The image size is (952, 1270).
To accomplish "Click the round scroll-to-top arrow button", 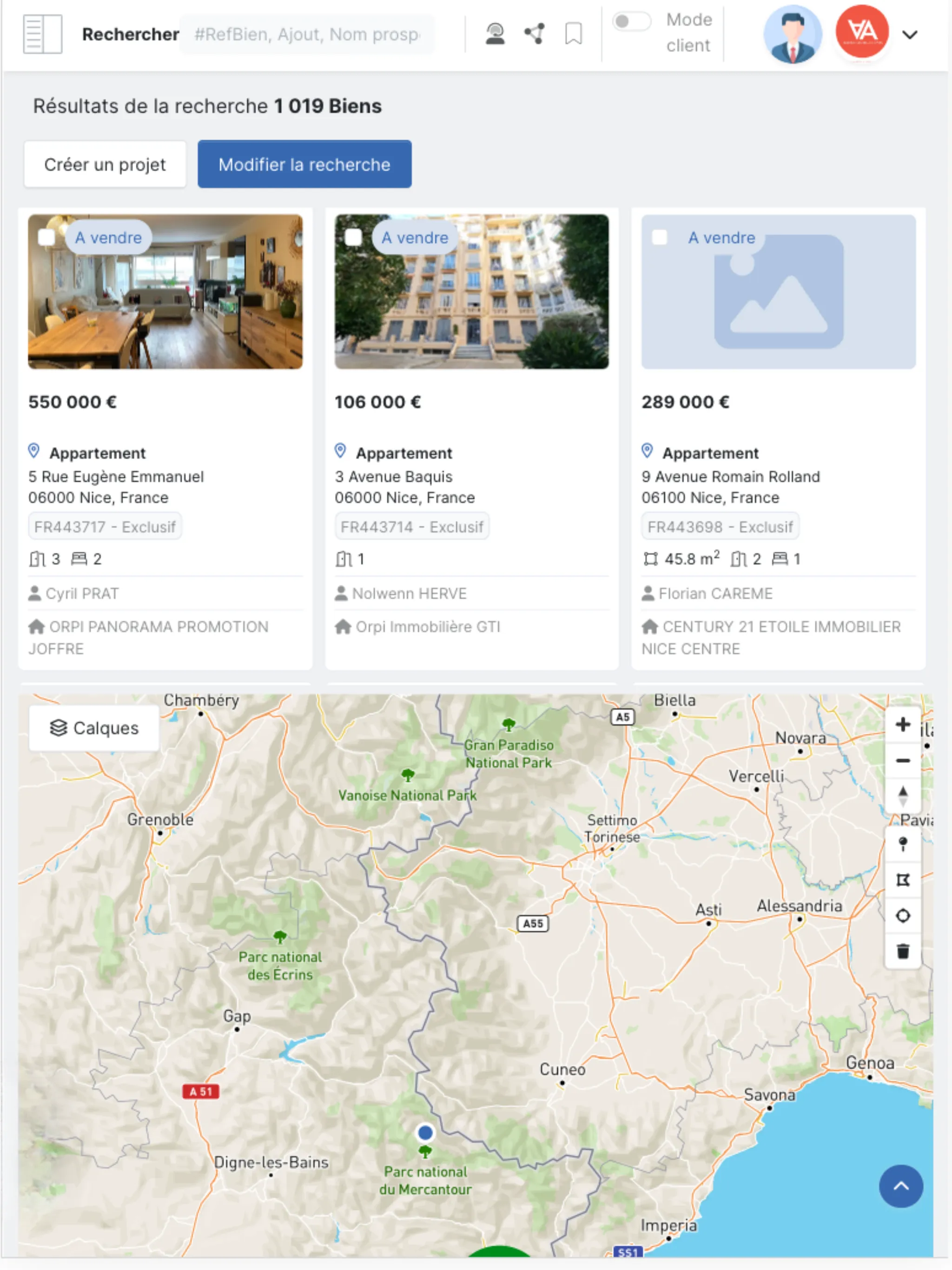I will point(901,1185).
